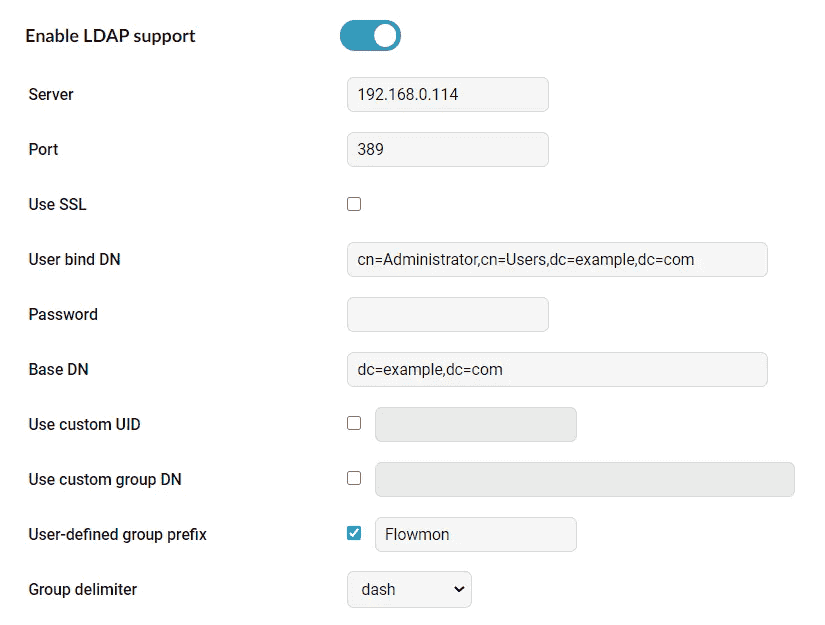This screenshot has height=625, width=825.
Task: Click the "Enable LDAP support" heading label
Action: click(110, 36)
